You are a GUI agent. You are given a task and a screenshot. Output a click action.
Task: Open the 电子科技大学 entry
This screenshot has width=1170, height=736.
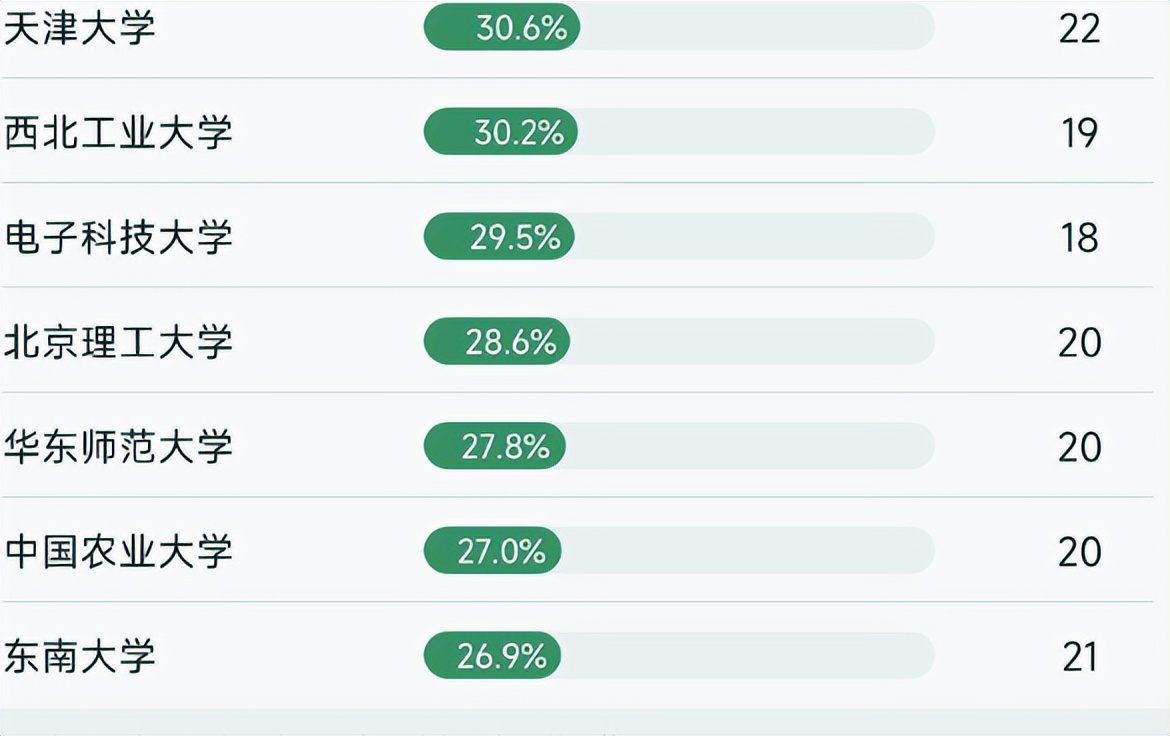(118, 238)
